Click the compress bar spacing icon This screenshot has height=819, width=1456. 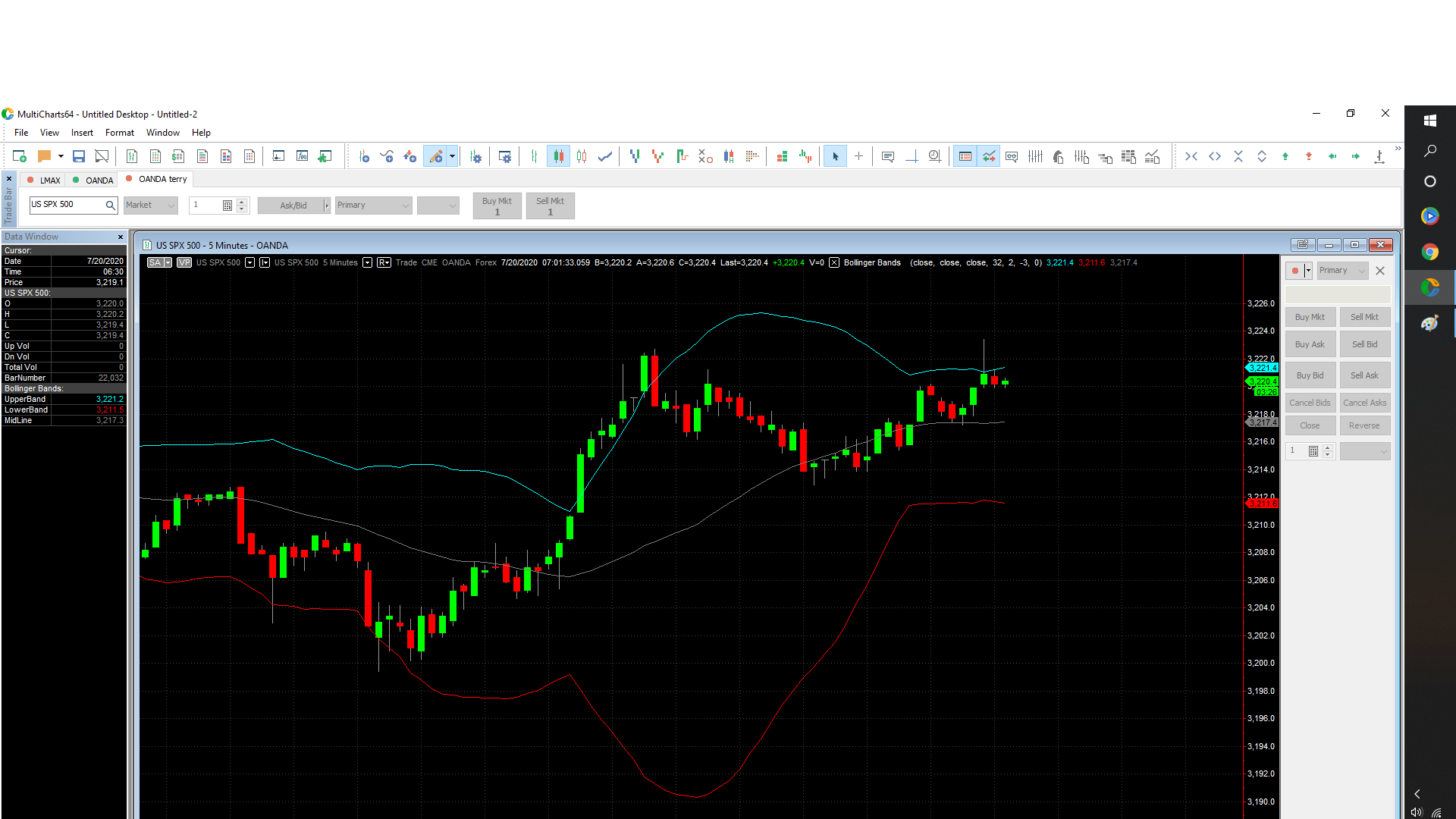point(1191,156)
